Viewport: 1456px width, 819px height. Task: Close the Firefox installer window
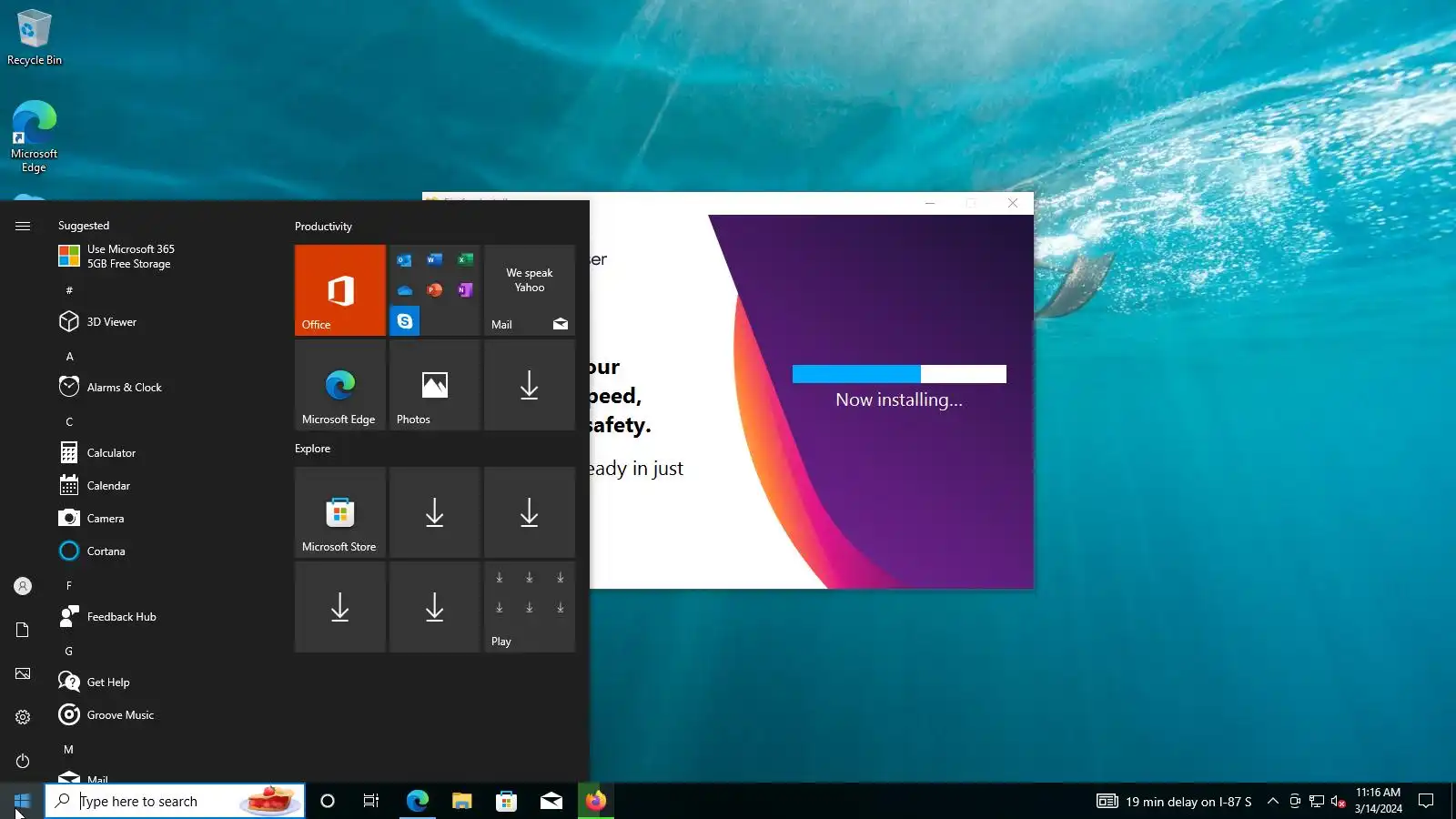point(1013,203)
